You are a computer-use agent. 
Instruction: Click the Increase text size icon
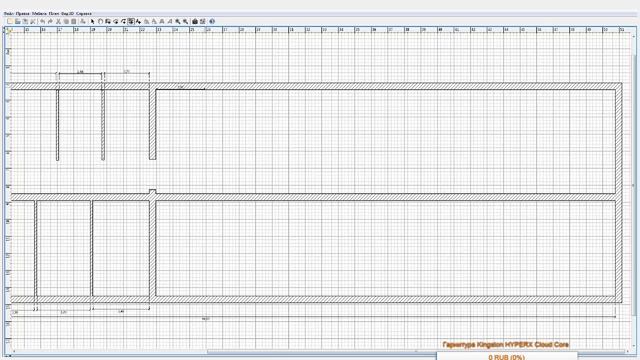click(147, 21)
